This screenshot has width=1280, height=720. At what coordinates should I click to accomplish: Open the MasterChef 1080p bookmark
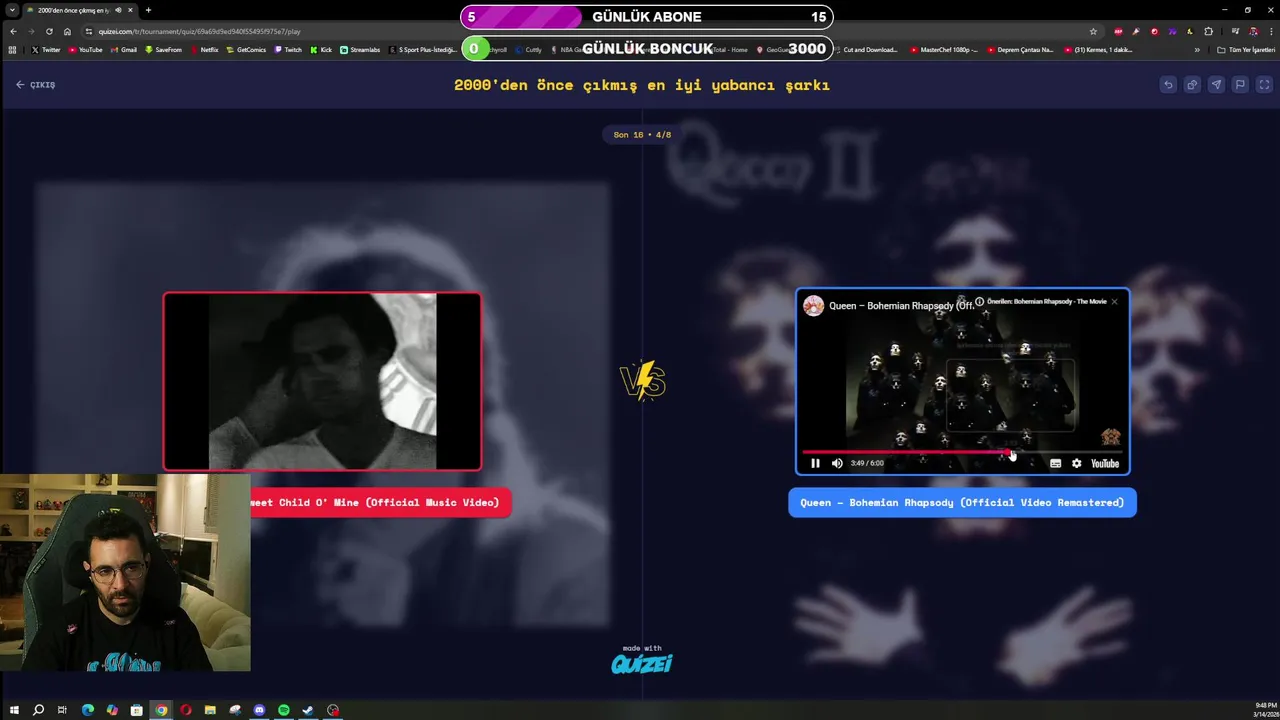tap(944, 50)
